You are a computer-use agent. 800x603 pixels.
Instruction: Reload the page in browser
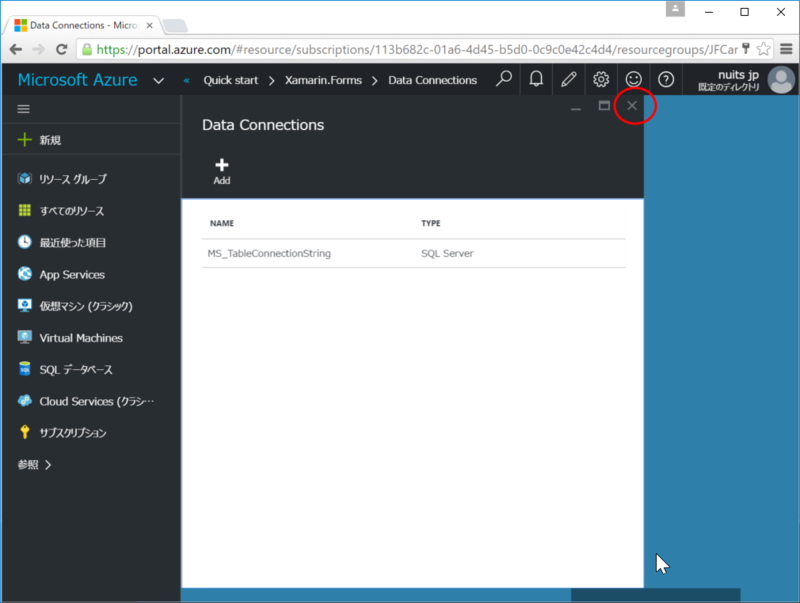click(x=62, y=49)
